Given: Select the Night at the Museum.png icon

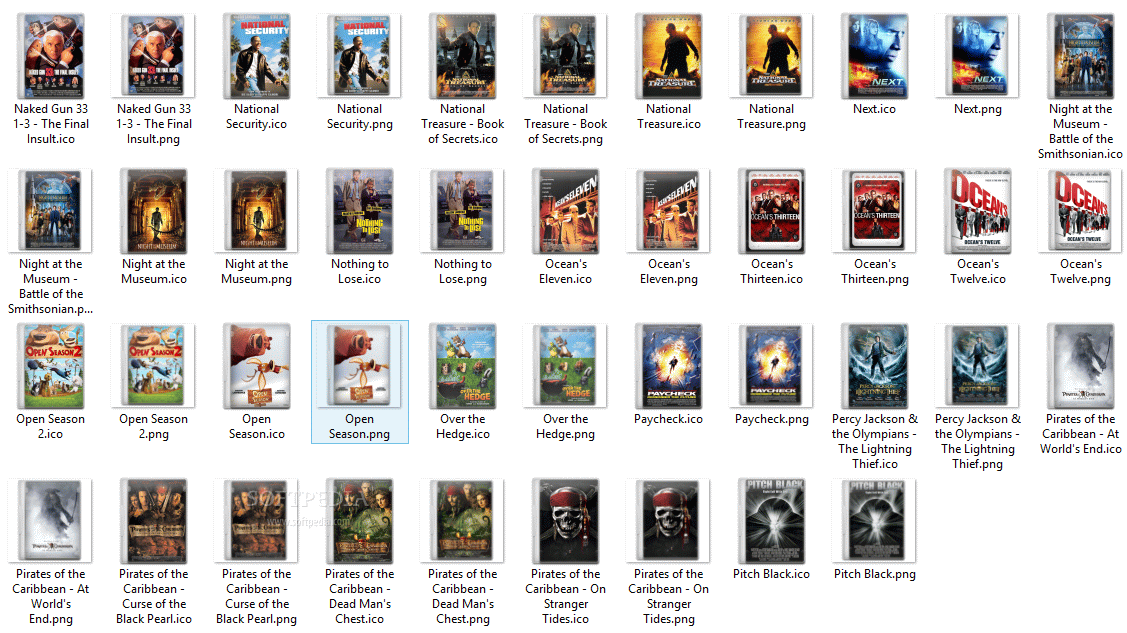Looking at the screenshot, I should click(x=257, y=211).
